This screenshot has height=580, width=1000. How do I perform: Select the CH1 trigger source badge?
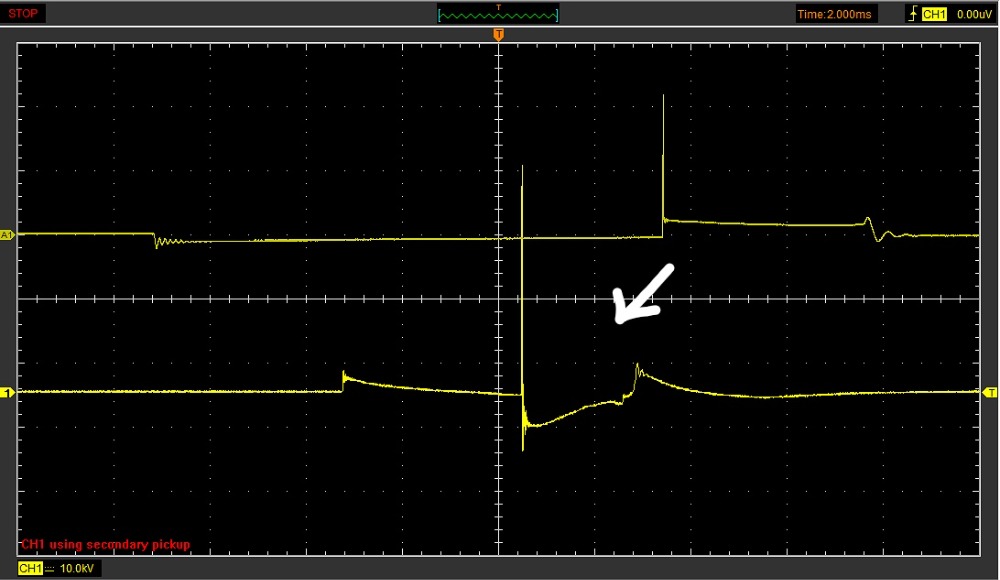[934, 15]
